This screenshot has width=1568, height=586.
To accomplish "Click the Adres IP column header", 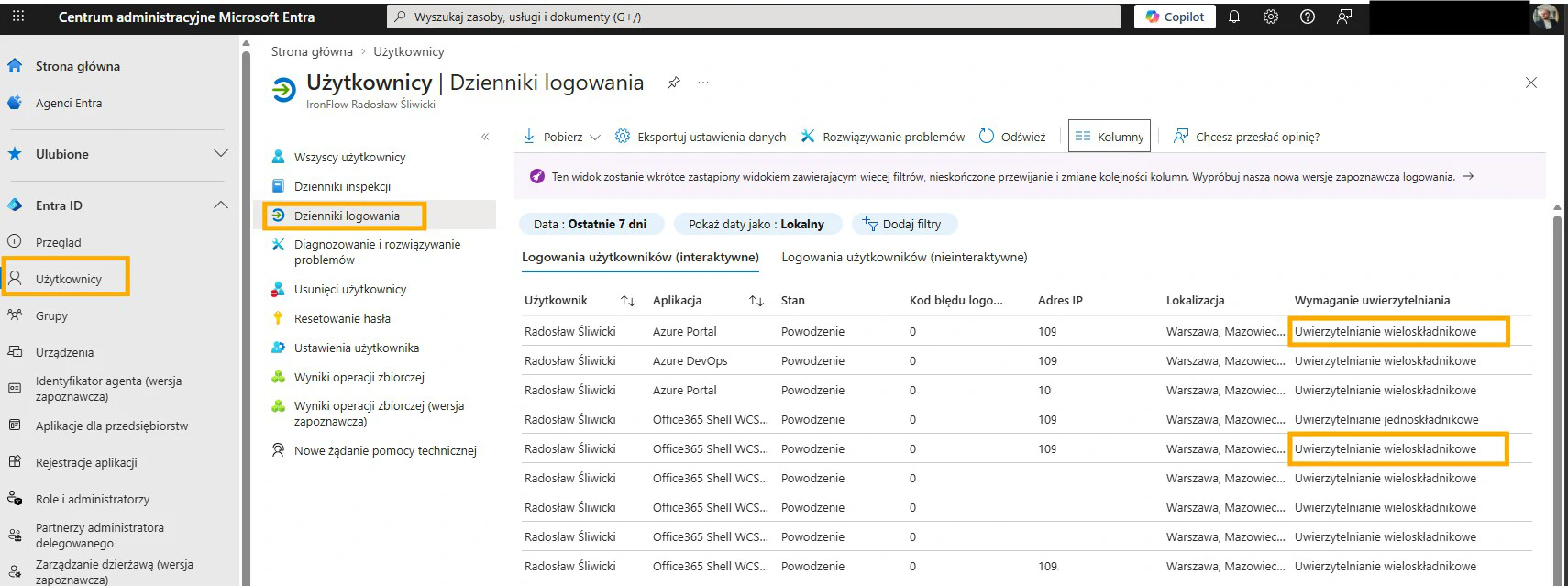I will tap(1060, 300).
